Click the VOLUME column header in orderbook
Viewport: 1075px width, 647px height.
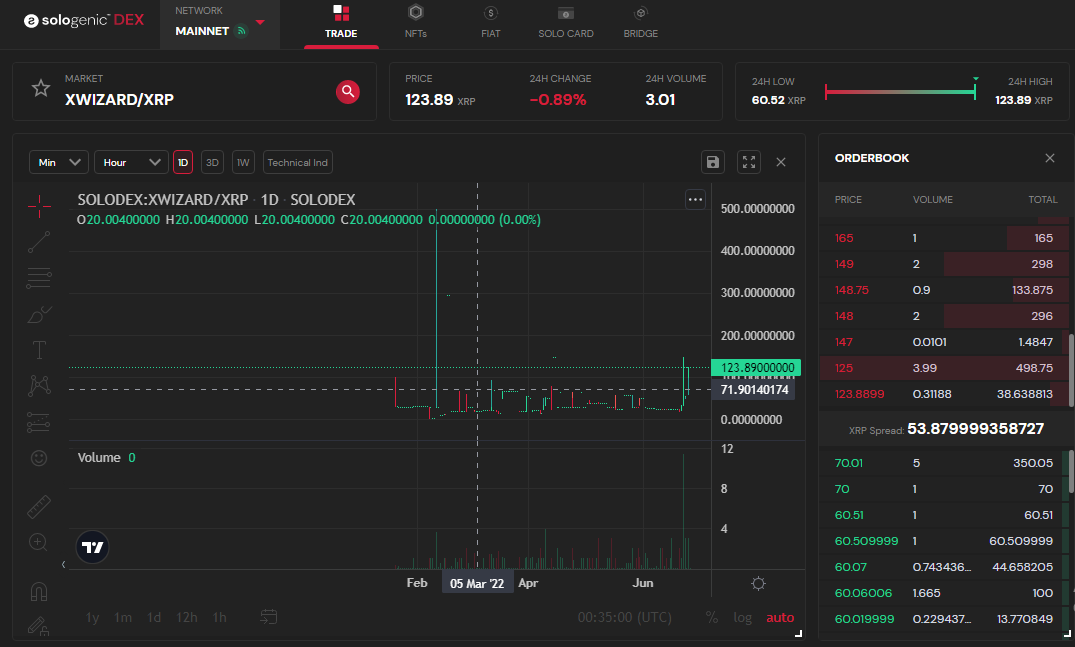click(x=932, y=199)
